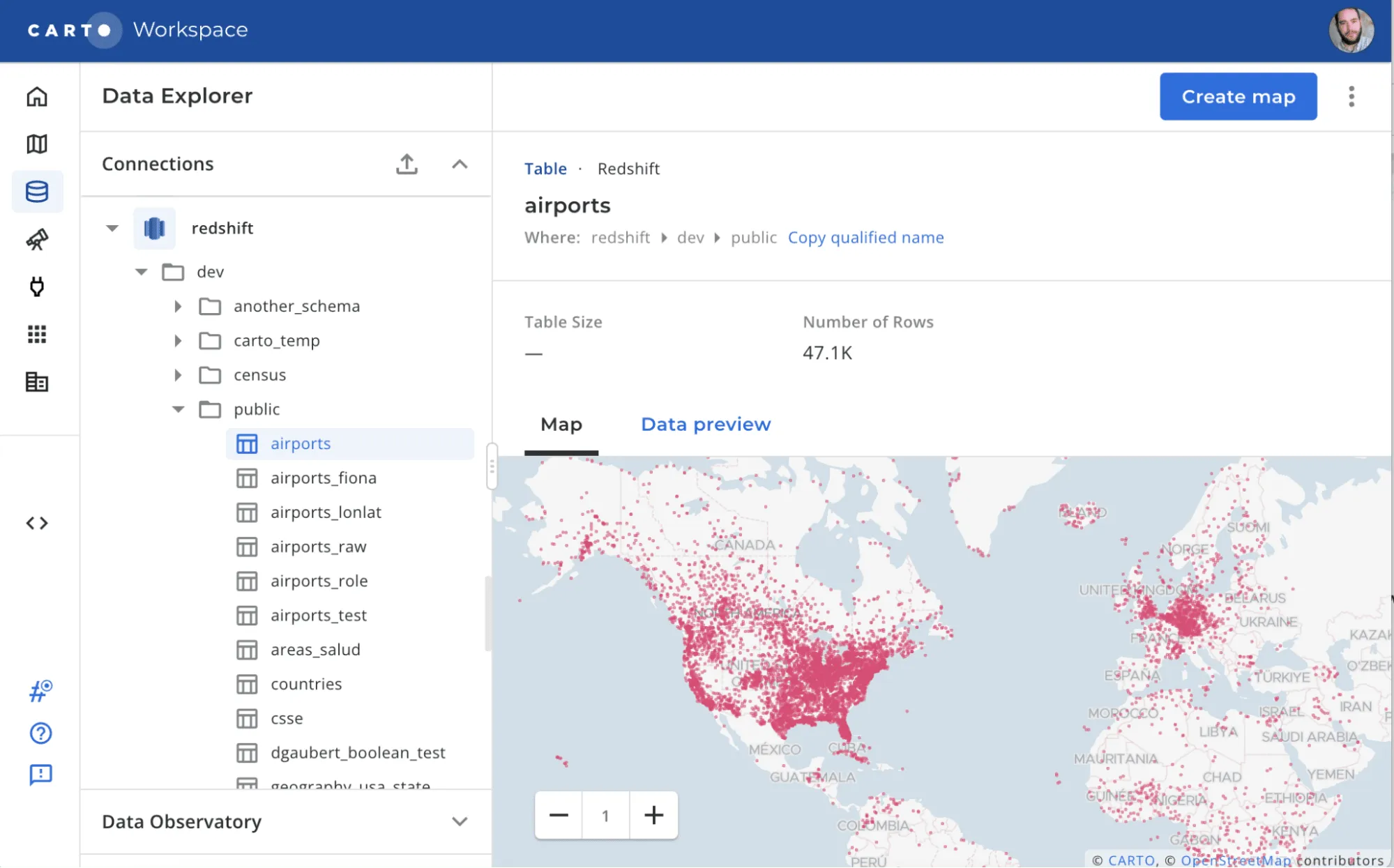The width and height of the screenshot is (1394, 868).
Task: Open Help via the question mark icon
Action: tap(40, 733)
